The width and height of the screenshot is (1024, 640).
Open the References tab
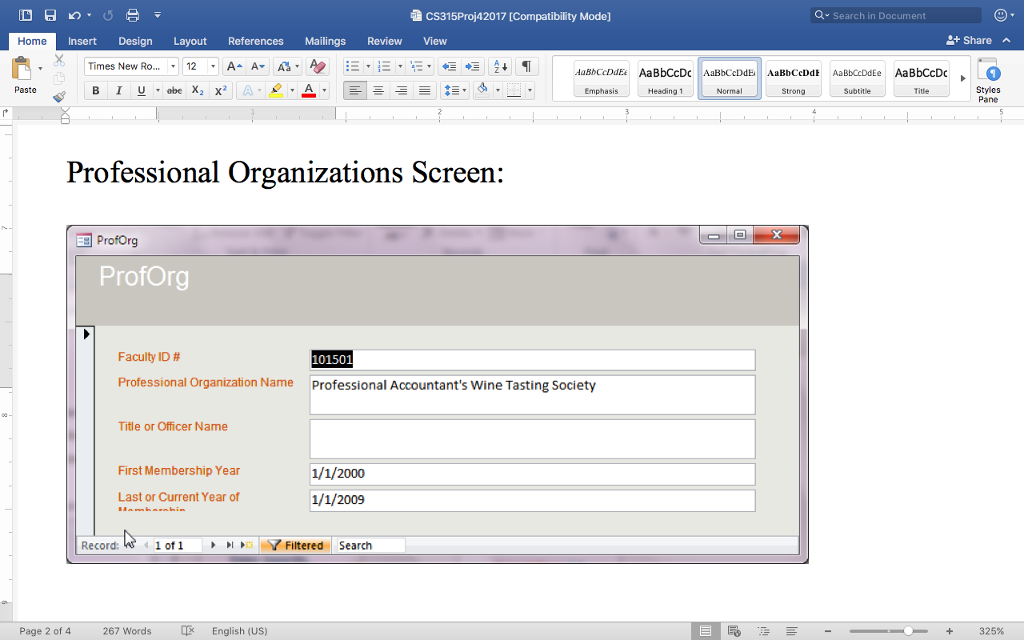click(255, 41)
